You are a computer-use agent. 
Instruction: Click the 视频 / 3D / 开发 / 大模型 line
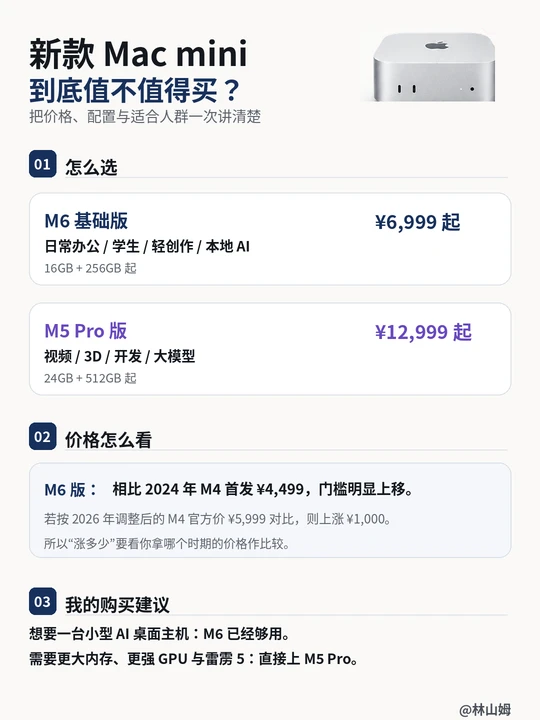coord(120,356)
